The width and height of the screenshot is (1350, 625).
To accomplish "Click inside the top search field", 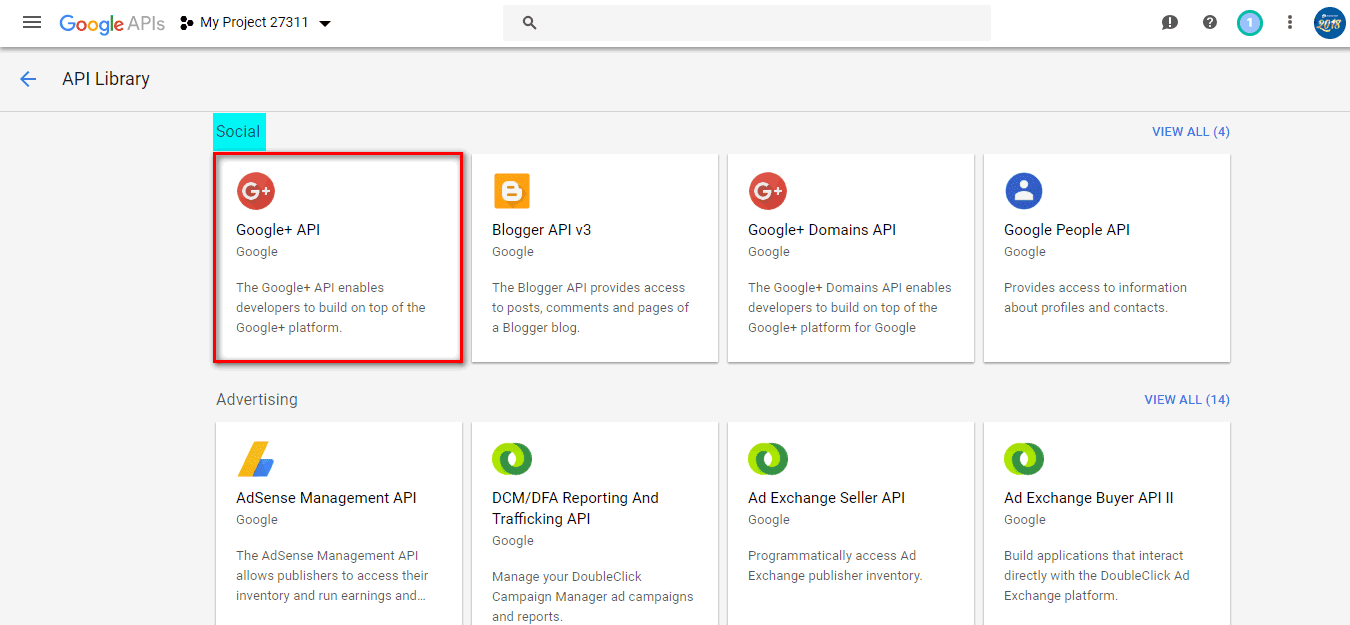I will click(x=760, y=23).
